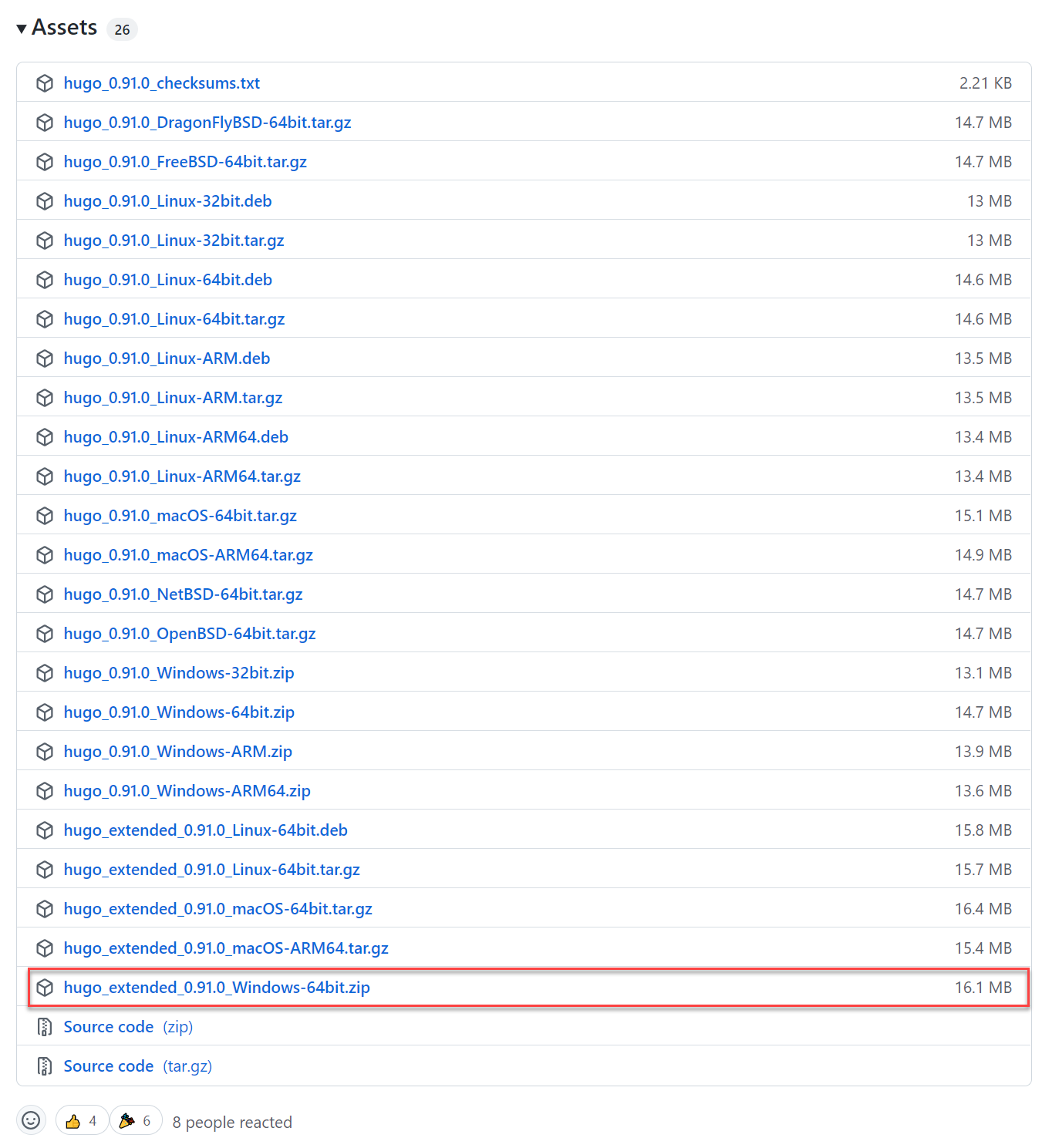Click package icon beside DragonFlyBSD-64bit.tar.gz

45,122
